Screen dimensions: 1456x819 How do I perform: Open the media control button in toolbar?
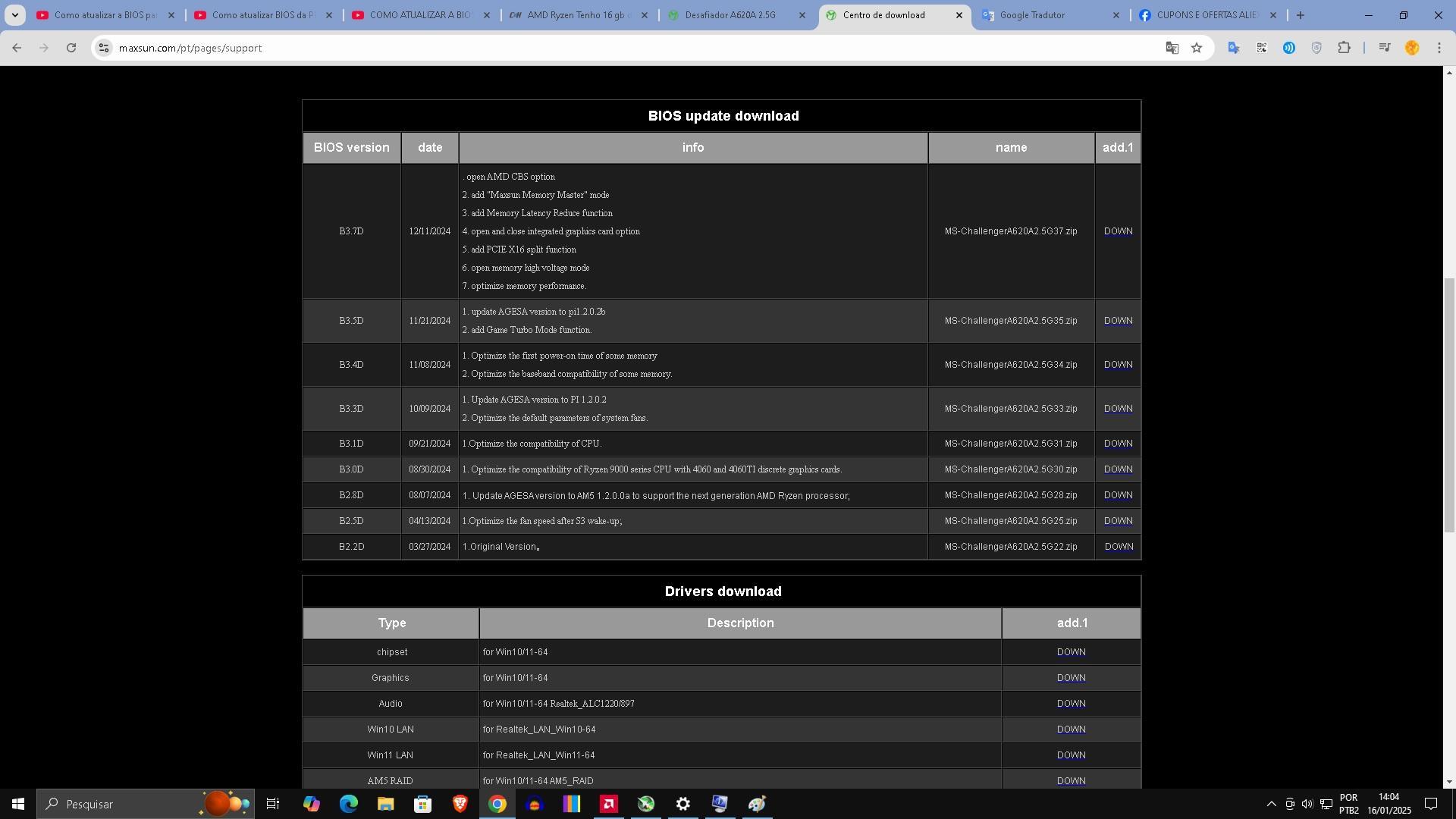coord(1384,48)
